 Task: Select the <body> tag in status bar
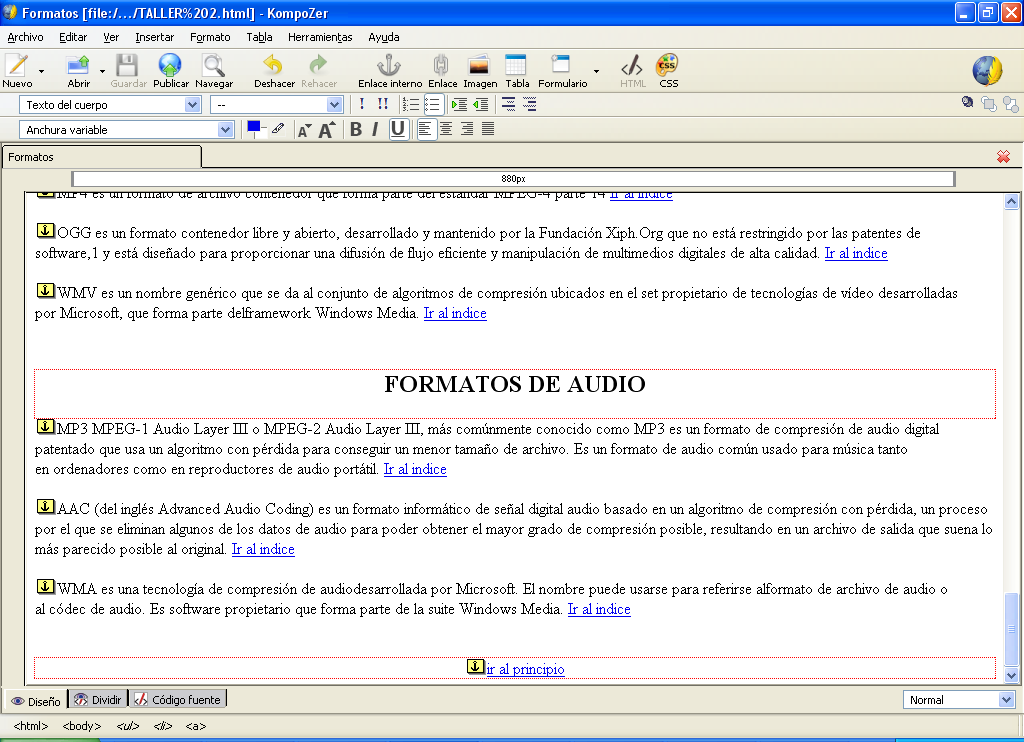(82, 726)
